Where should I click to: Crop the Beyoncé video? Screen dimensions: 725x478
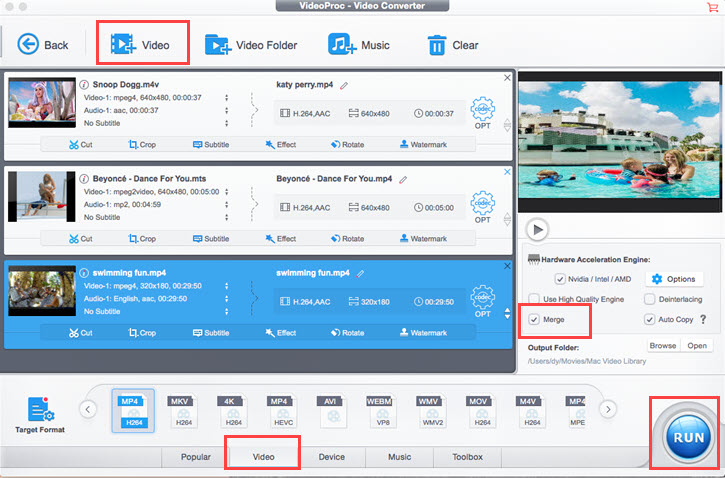[142, 239]
